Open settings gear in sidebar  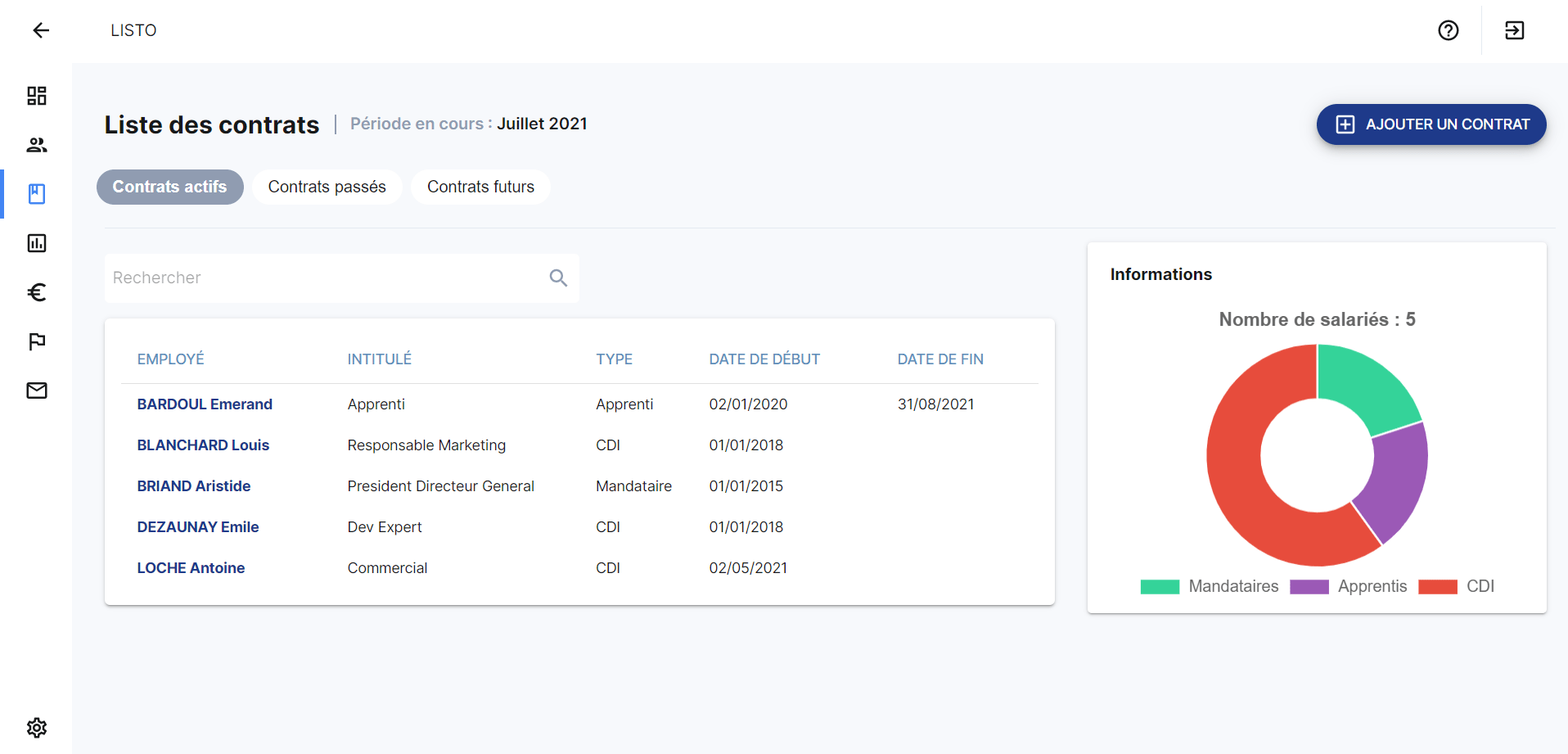pos(37,728)
